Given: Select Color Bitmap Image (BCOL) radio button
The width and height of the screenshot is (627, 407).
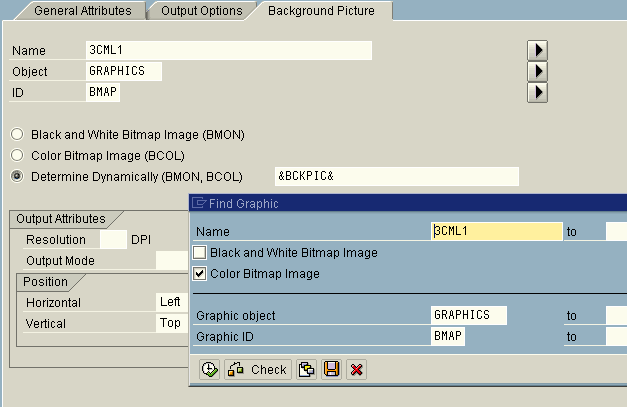Looking at the screenshot, I should (x=17, y=155).
